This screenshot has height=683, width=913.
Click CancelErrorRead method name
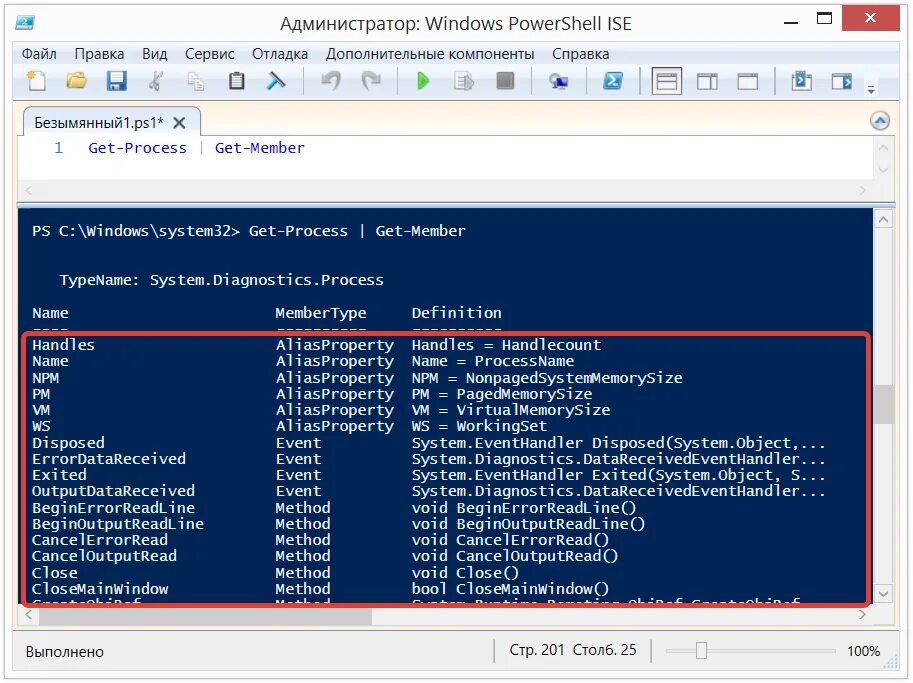point(100,540)
